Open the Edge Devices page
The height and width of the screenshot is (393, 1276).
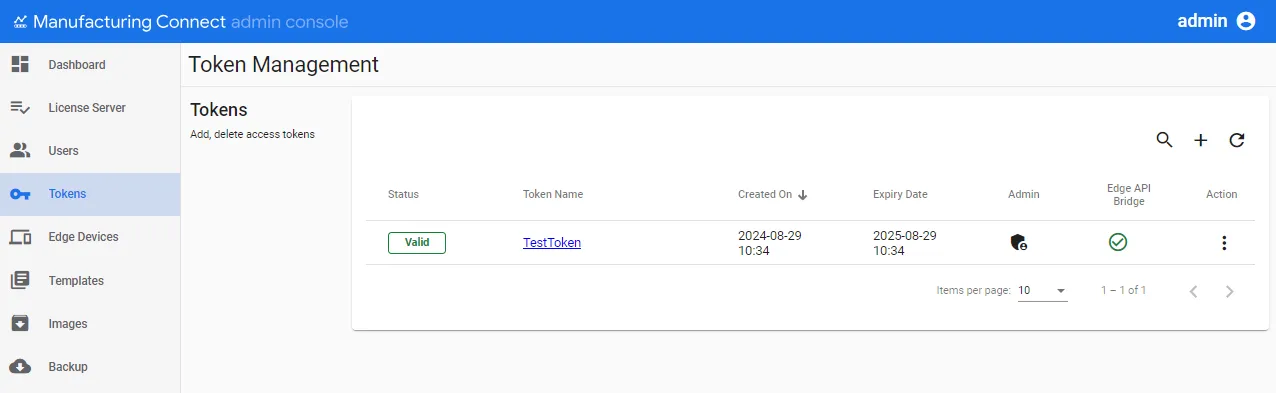click(x=90, y=237)
